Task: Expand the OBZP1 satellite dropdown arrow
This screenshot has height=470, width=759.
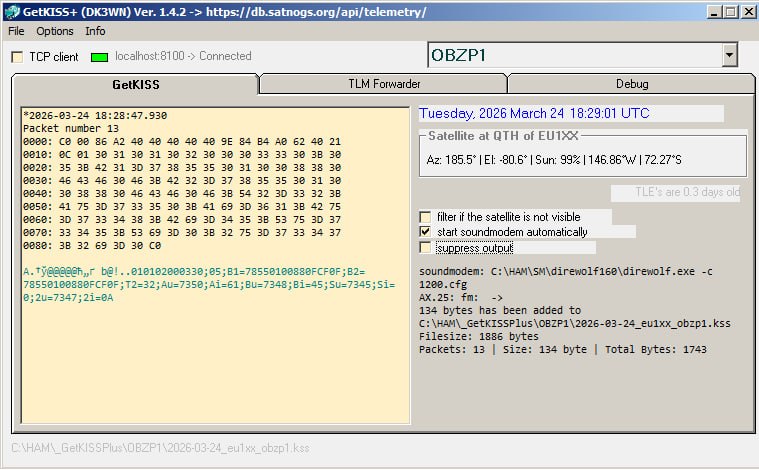Action: point(729,55)
